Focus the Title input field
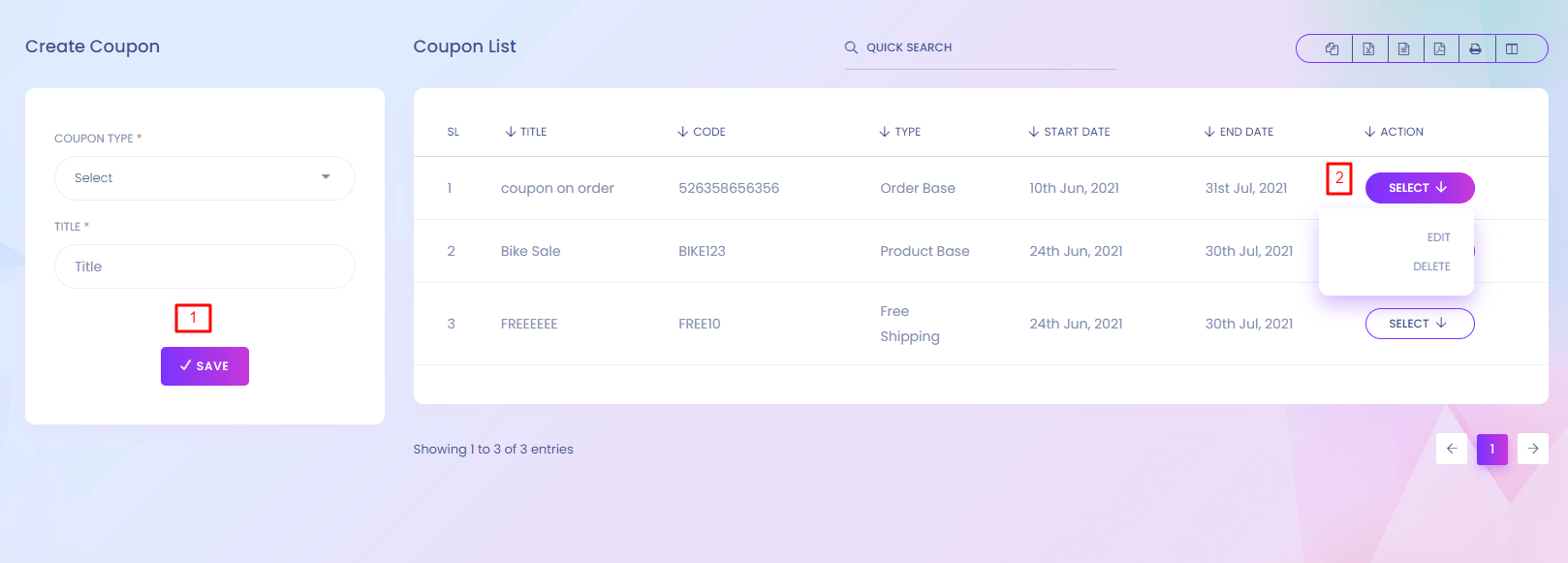1568x563 pixels. (x=204, y=266)
